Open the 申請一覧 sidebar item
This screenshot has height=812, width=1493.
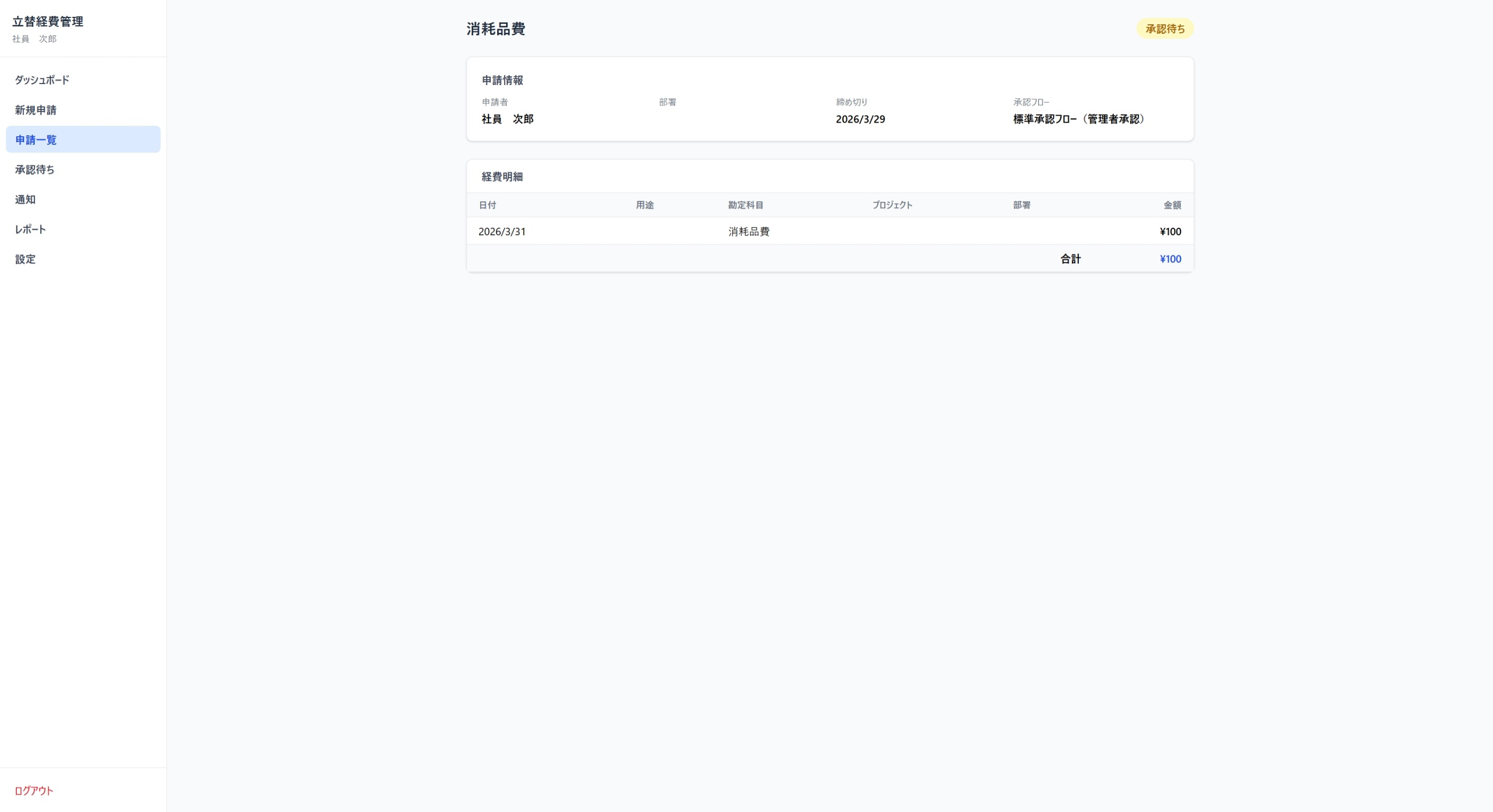[x=35, y=139]
